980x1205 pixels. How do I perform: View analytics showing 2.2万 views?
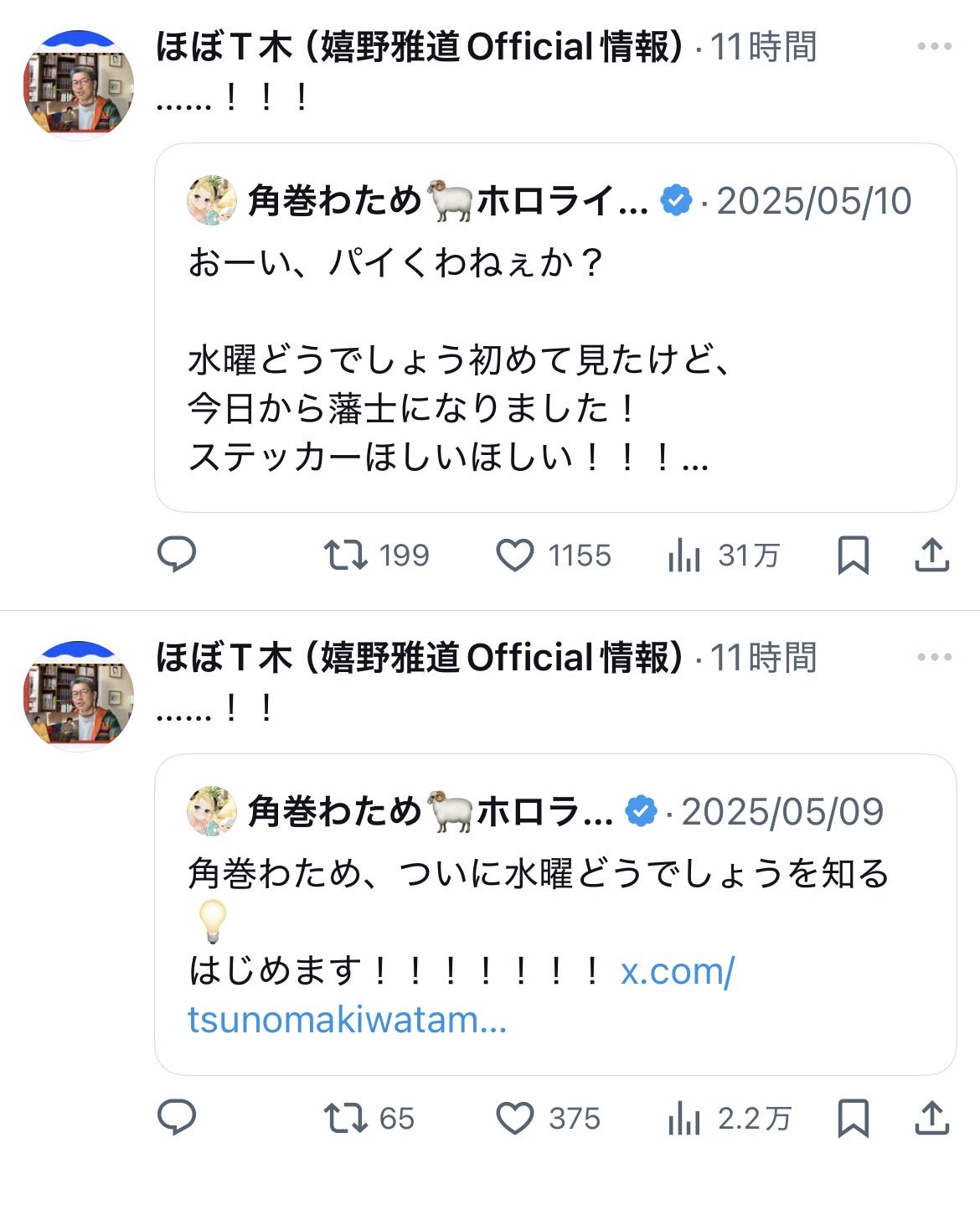click(x=684, y=1118)
